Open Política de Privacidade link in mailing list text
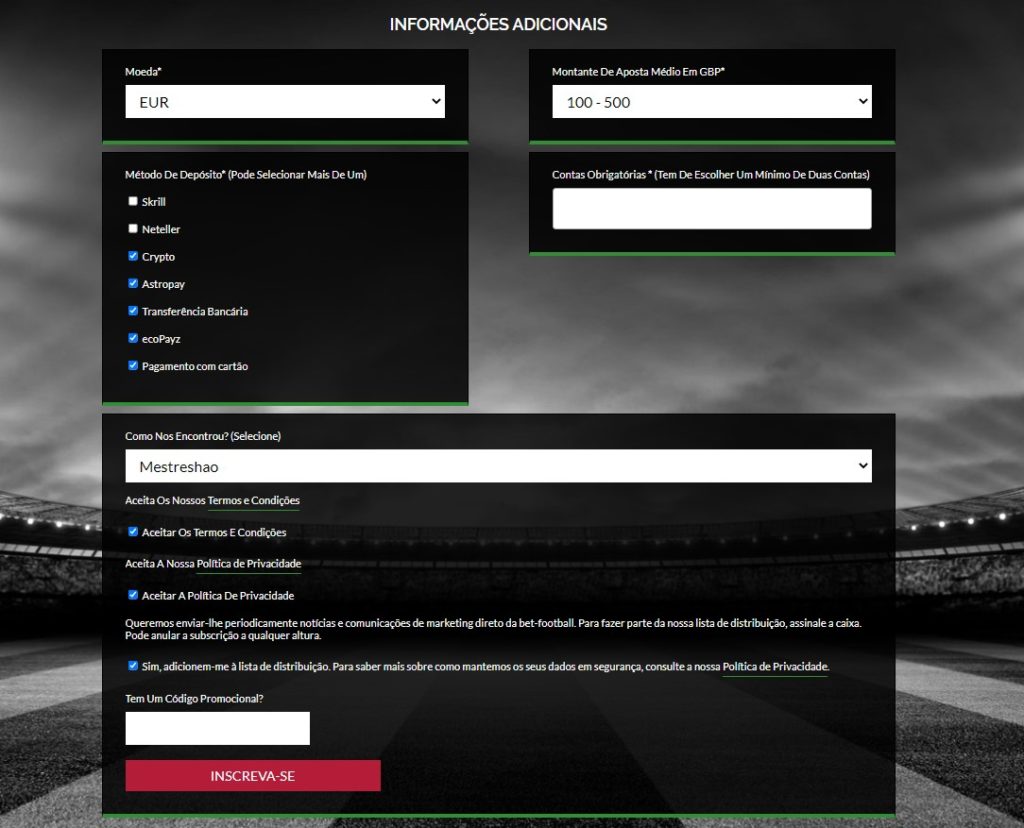1024x828 pixels. coord(775,667)
